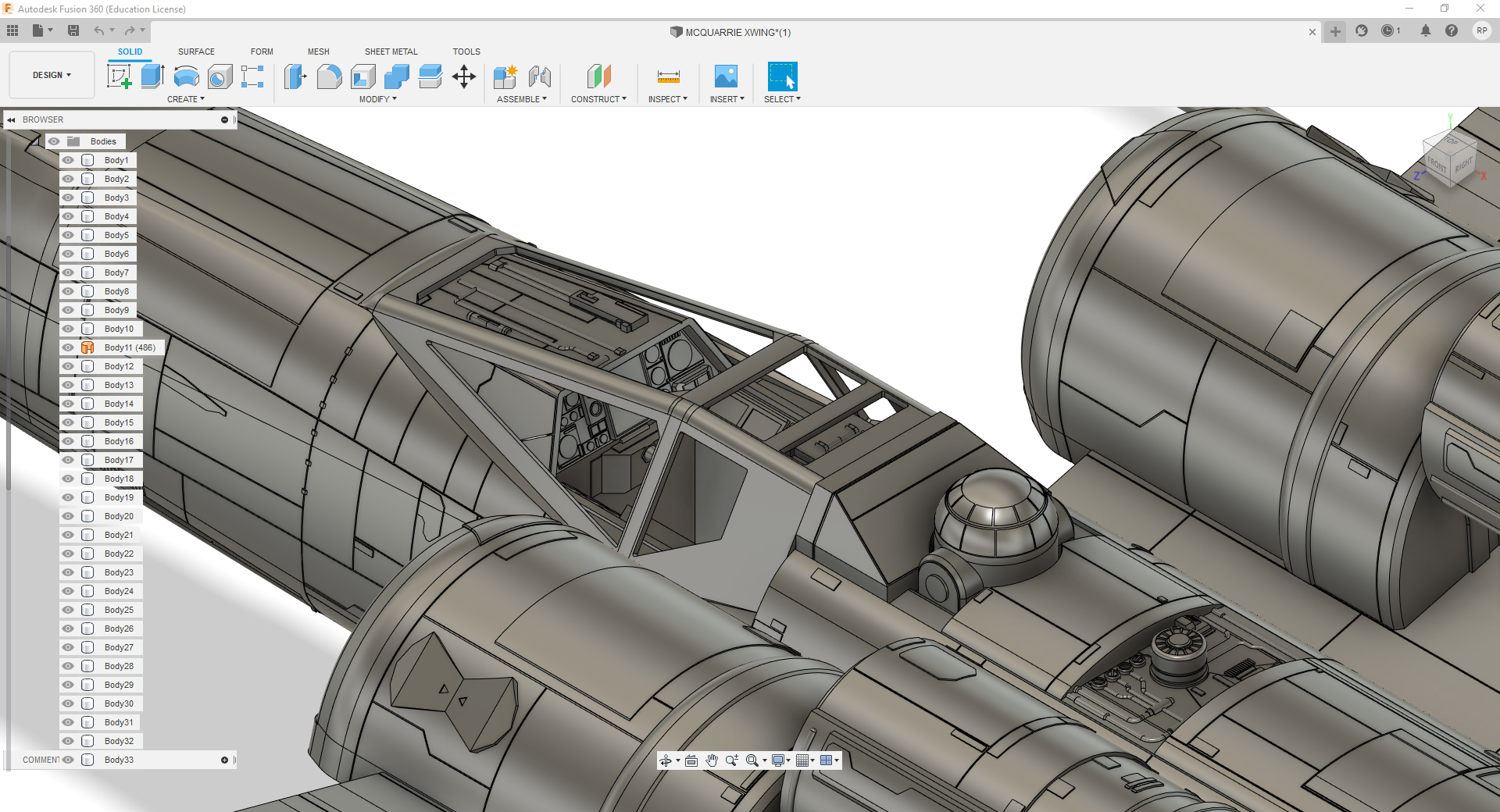
Task: Expand the INSPECT menu
Action: (x=668, y=99)
